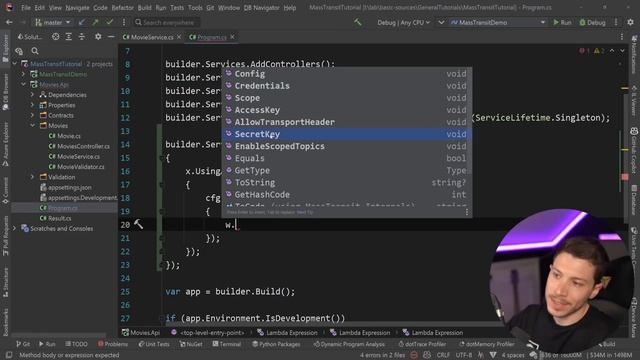Screen dimensions: 640x360
Task: Open solution explorer options gear
Action: [98, 37]
